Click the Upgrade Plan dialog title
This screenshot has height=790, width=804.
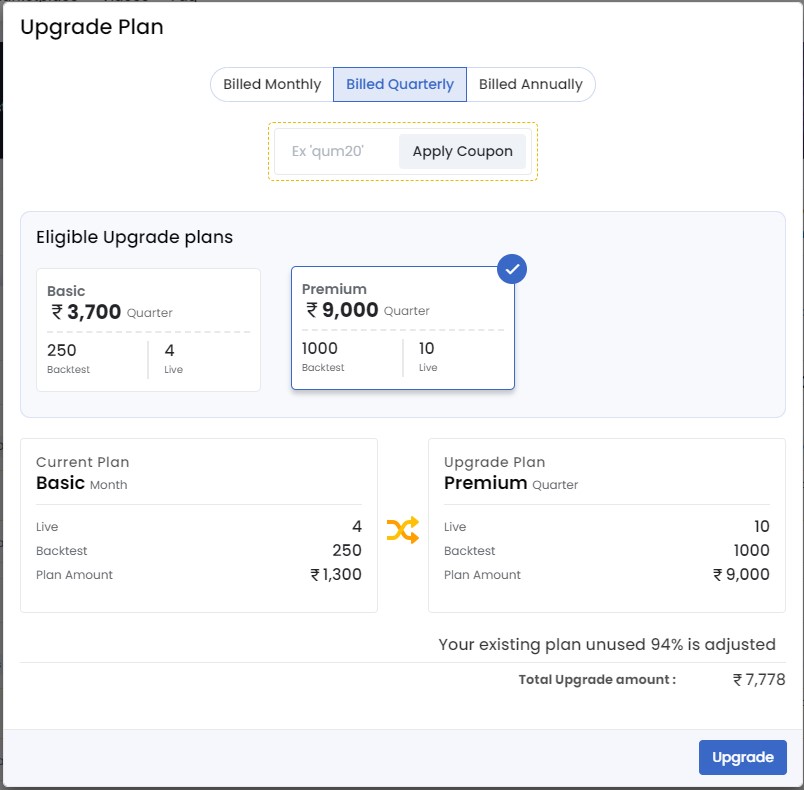coord(92,27)
